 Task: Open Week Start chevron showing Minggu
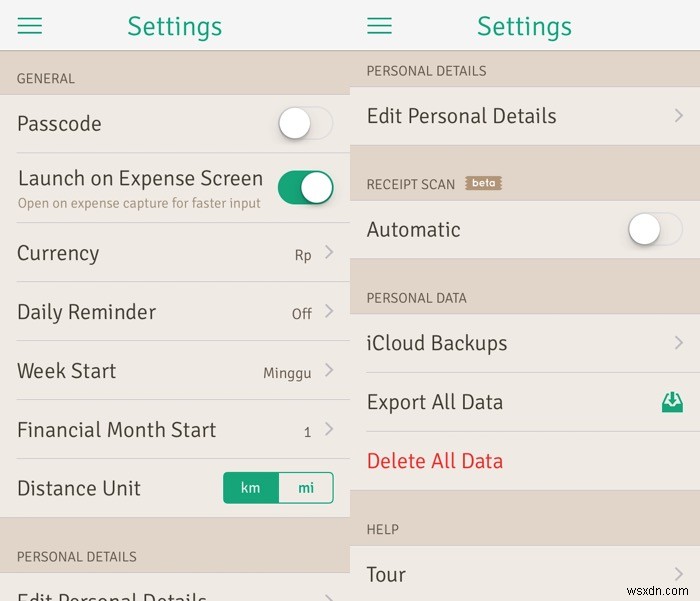click(x=329, y=371)
